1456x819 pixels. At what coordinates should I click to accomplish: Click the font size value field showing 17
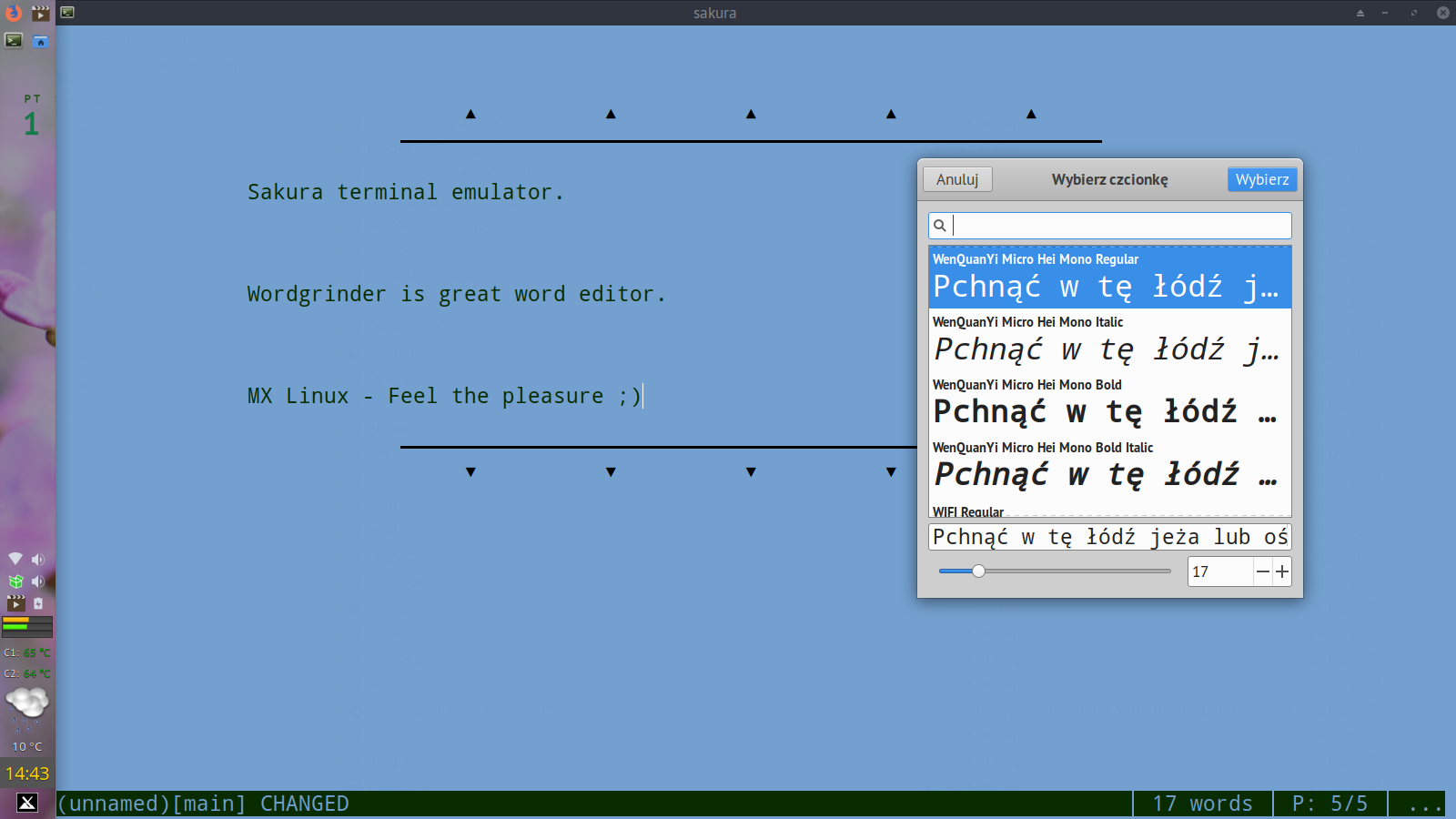1219,571
